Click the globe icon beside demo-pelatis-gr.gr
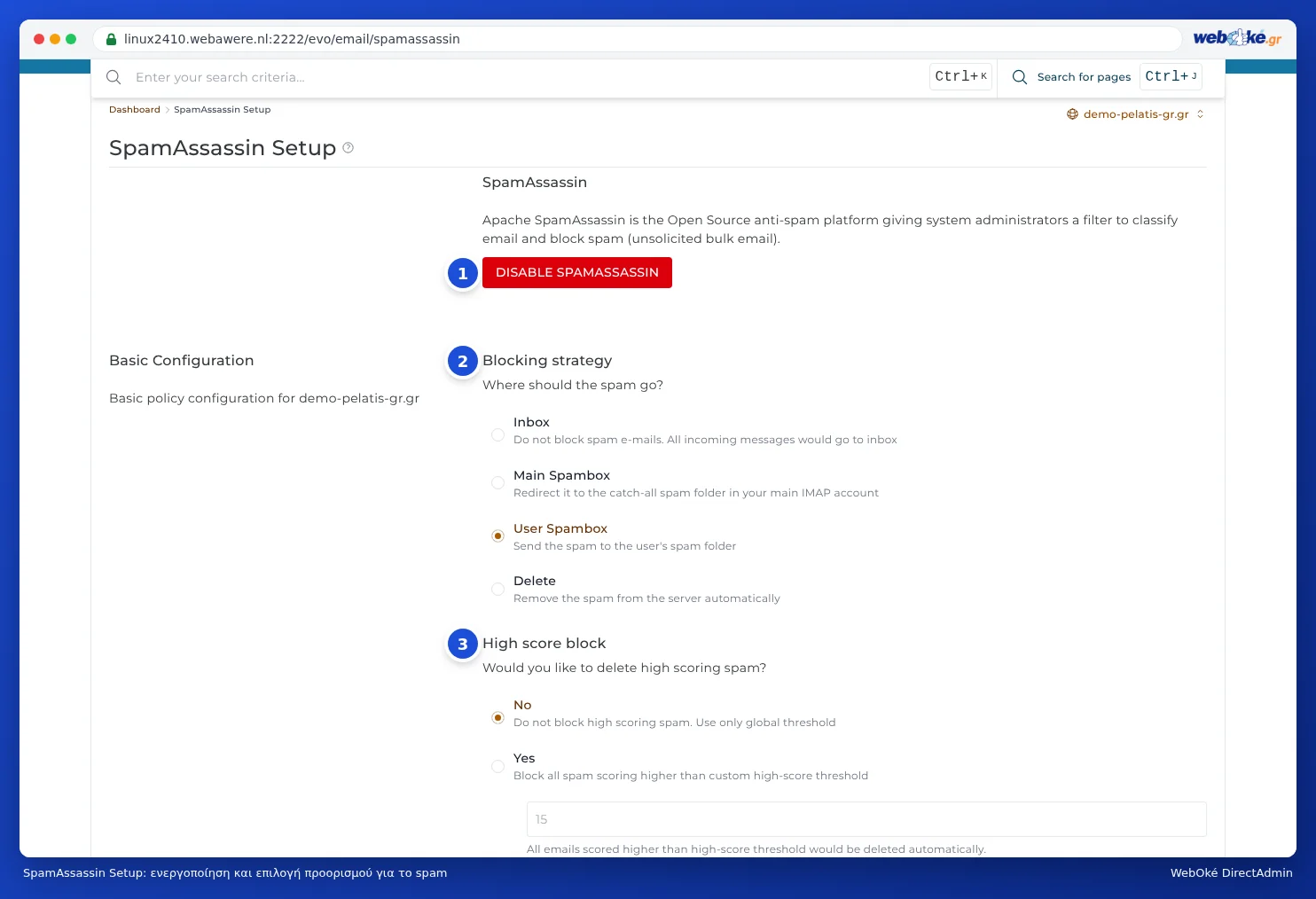Screen dimensions: 1316x899 1072,114
